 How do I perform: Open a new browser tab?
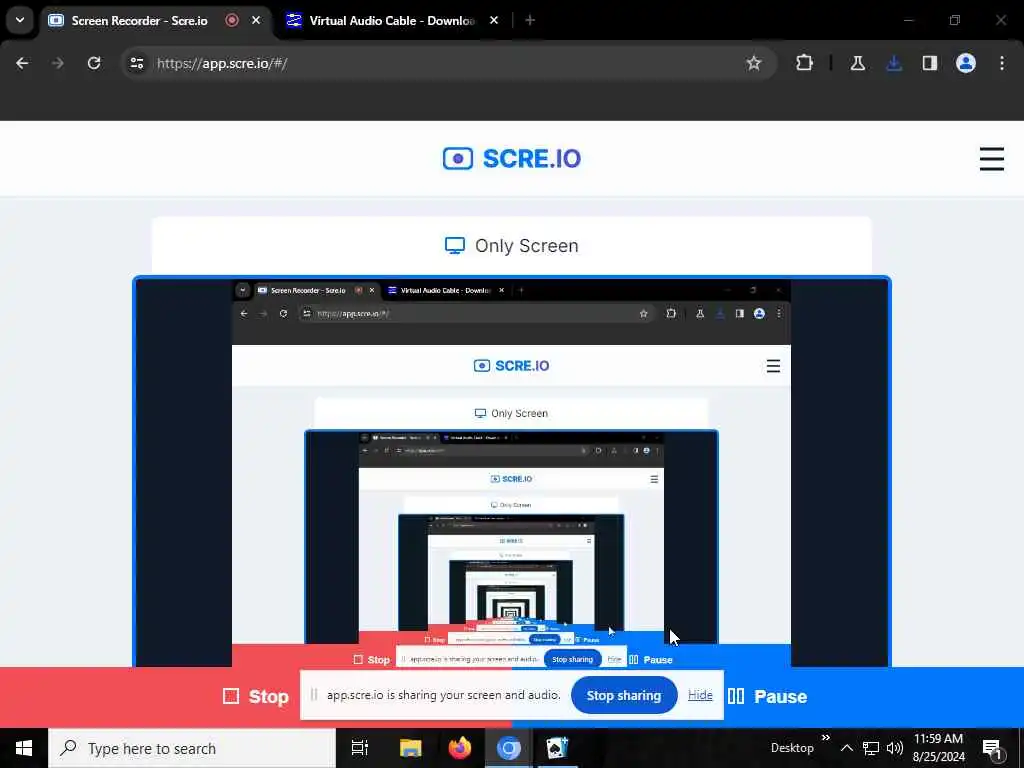click(x=530, y=21)
